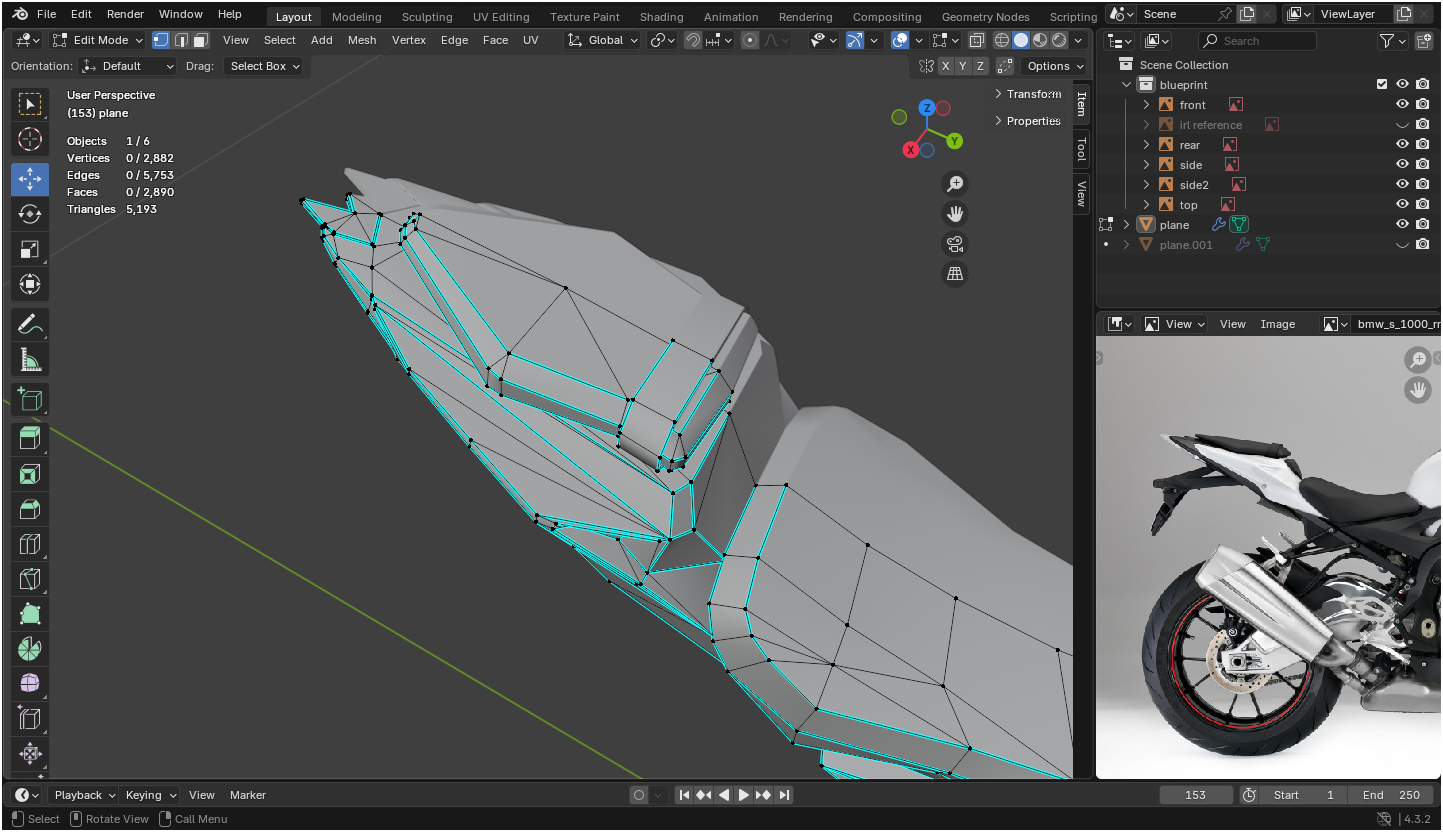Open the Global transform orientation dropdown
Viewport: 1443px width, 832px height.
pos(603,40)
